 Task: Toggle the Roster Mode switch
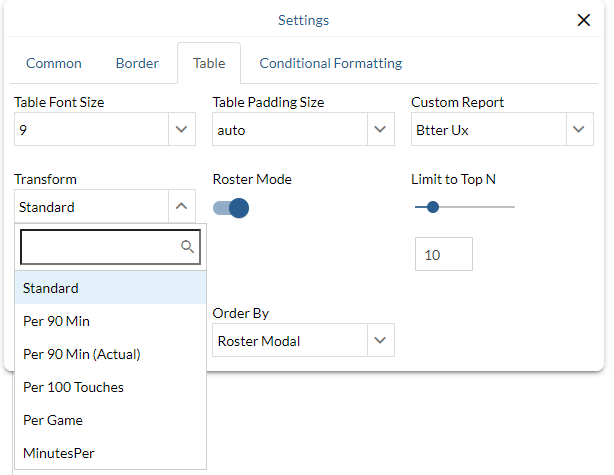click(x=230, y=208)
